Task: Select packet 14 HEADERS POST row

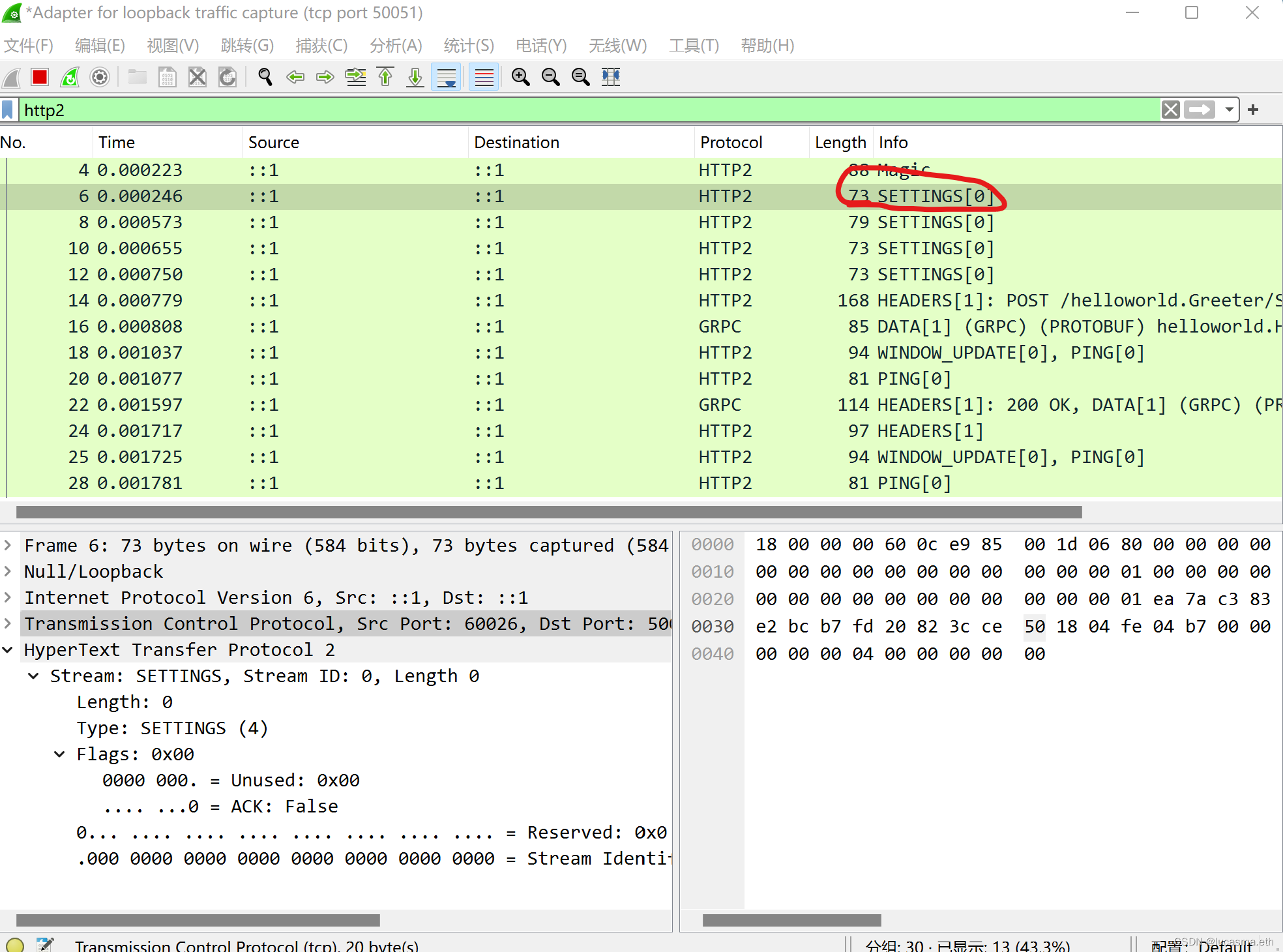Action: (641, 301)
